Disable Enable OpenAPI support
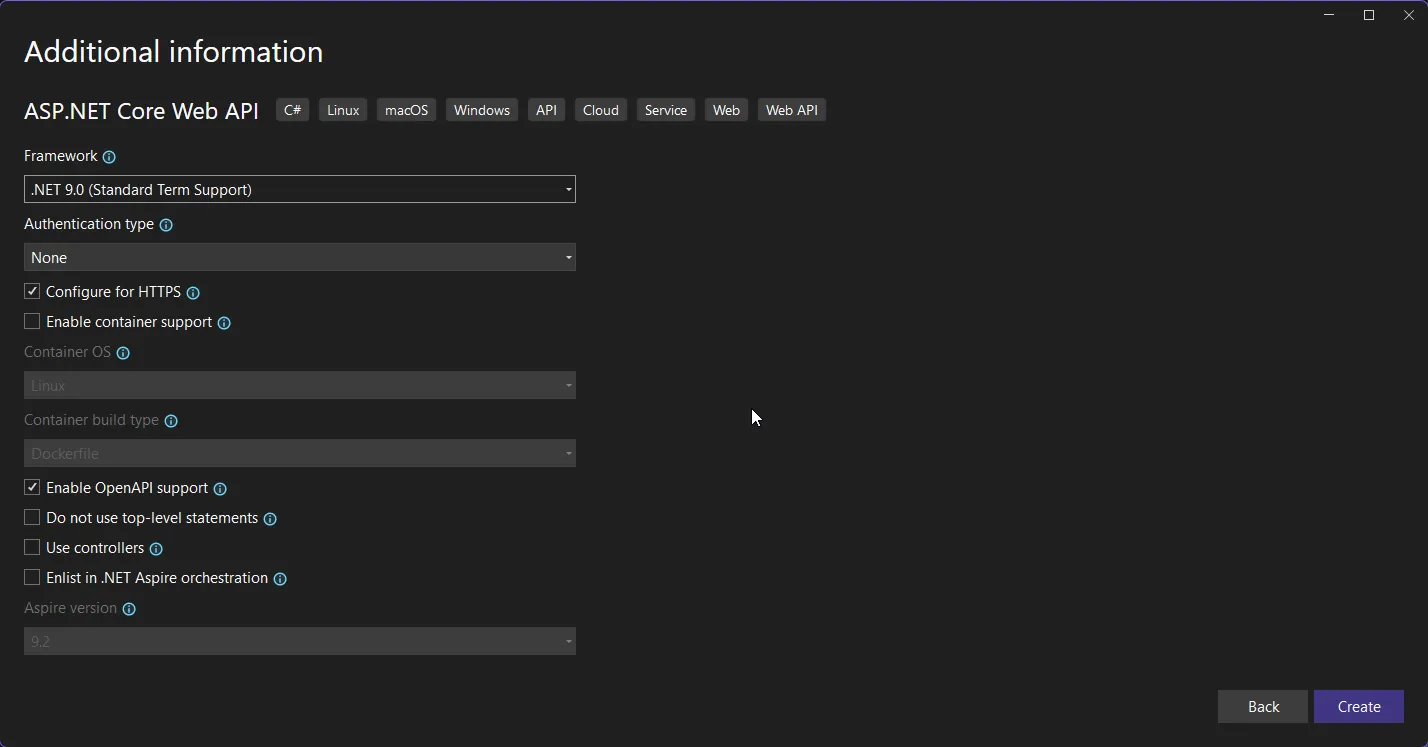The height and width of the screenshot is (747, 1428). tap(31, 487)
